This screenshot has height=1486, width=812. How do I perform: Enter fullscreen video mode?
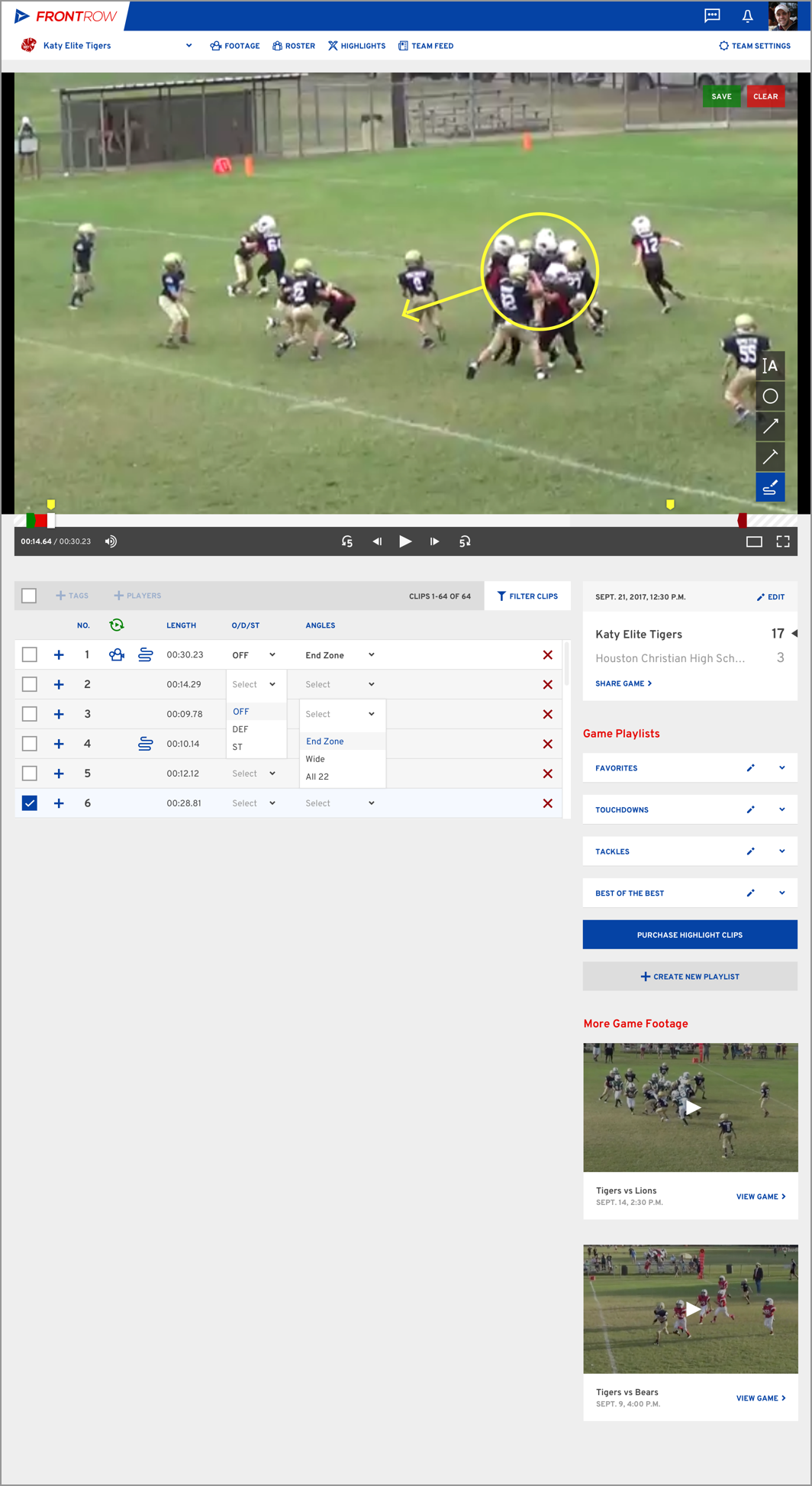(783, 541)
